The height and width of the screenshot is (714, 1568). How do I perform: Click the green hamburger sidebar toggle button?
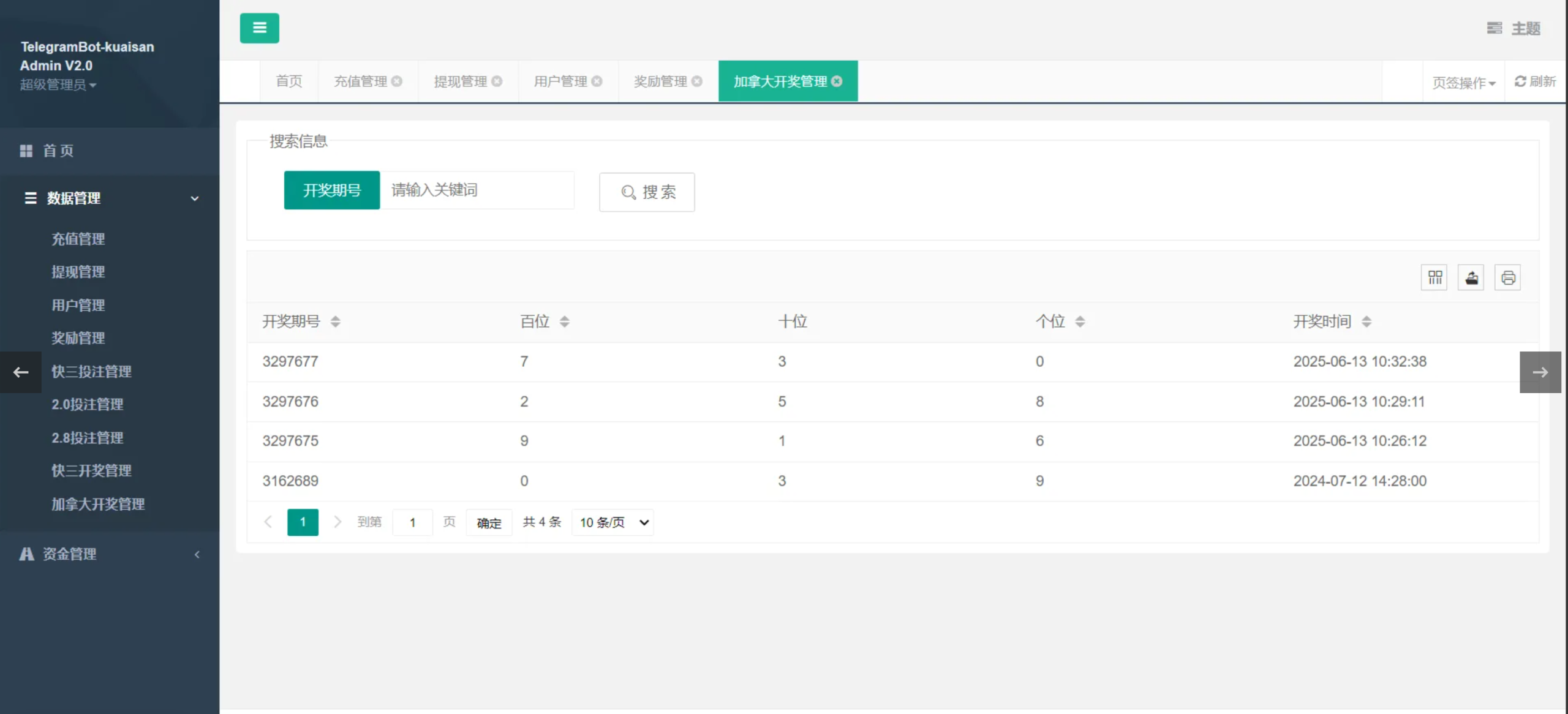259,28
